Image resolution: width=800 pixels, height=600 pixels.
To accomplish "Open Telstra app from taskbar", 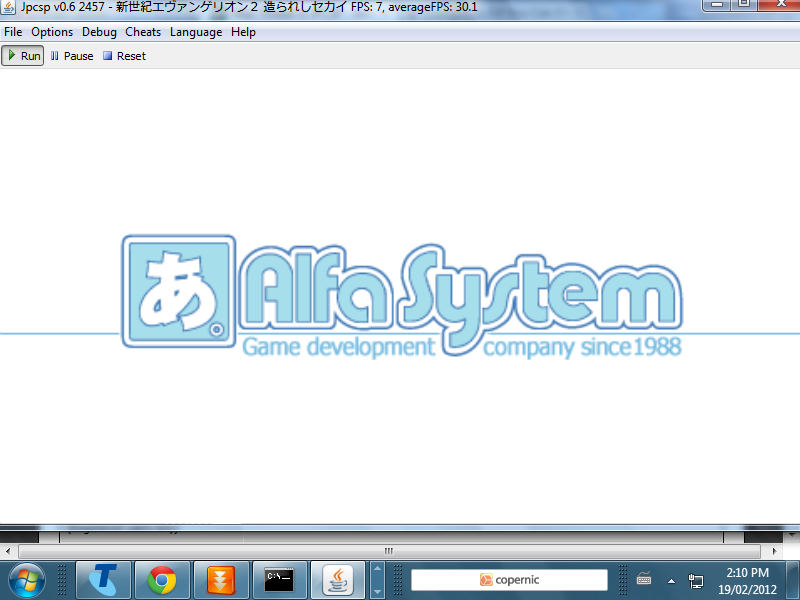I will 104,580.
